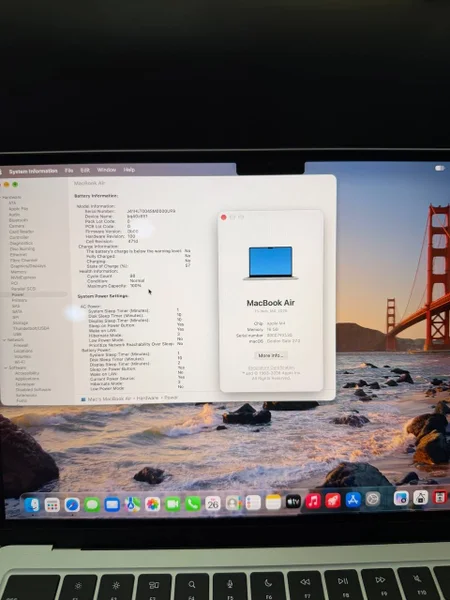Screen dimensions: 450x600
Task: Click the computer icon in the path bar
Action: 83,399
